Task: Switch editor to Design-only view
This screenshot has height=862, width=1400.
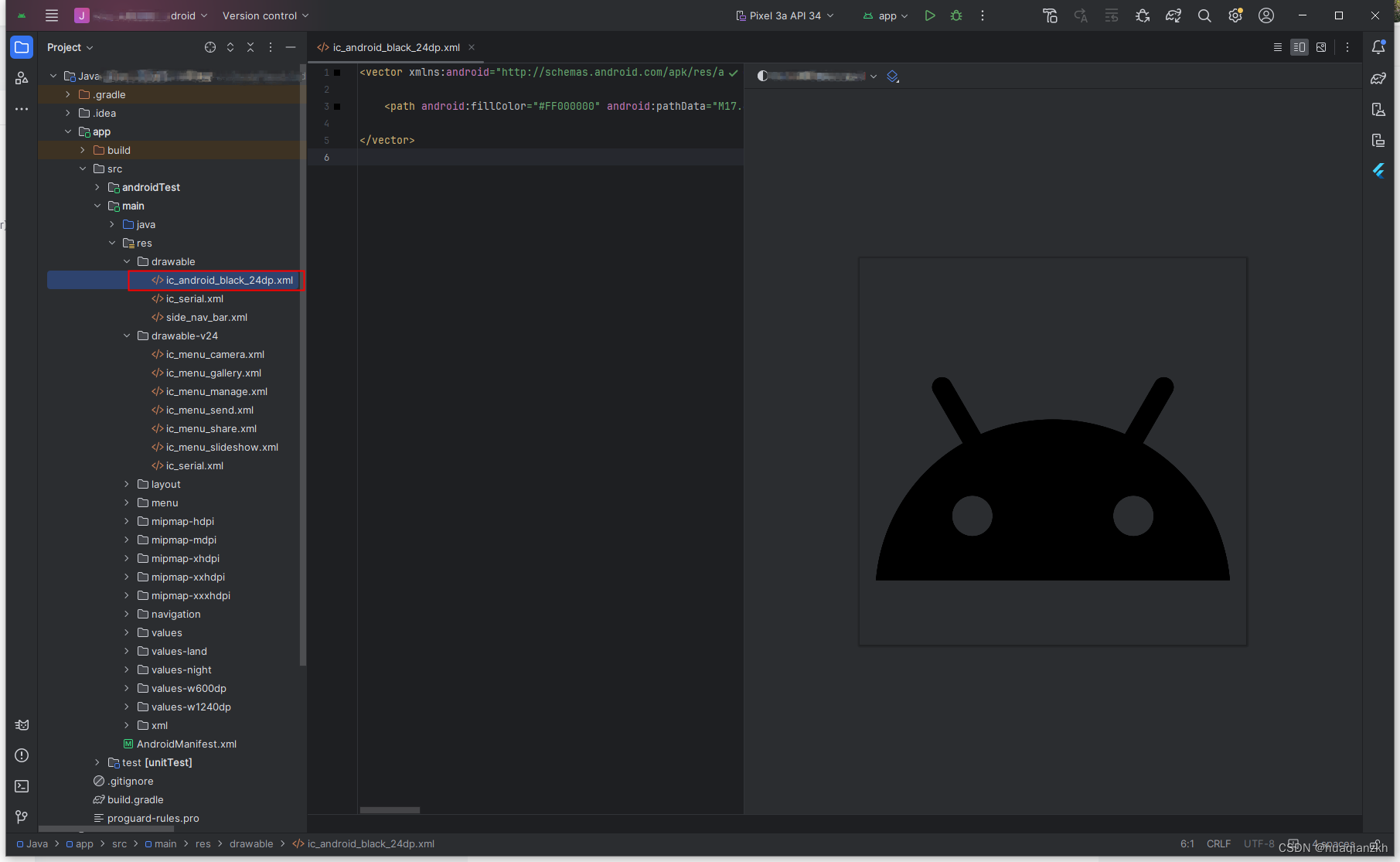Action: click(x=1321, y=47)
